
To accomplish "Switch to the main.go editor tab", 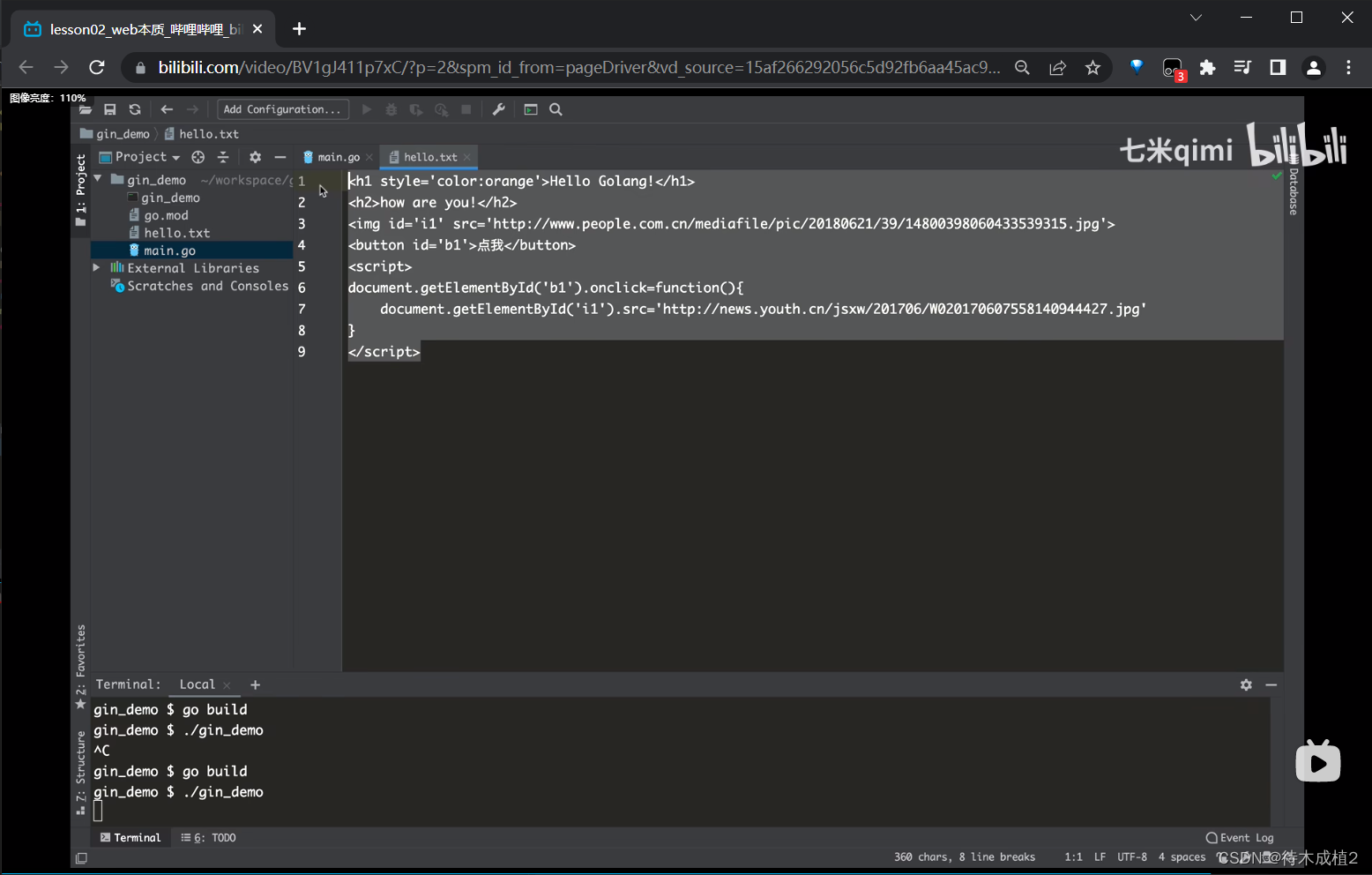I will click(x=339, y=157).
